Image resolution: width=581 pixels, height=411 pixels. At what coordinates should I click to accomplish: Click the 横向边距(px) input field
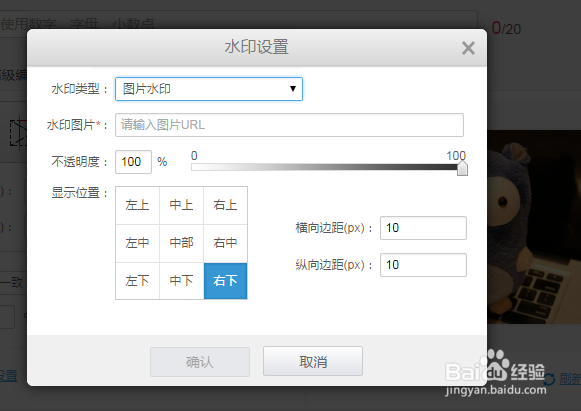[x=423, y=228]
